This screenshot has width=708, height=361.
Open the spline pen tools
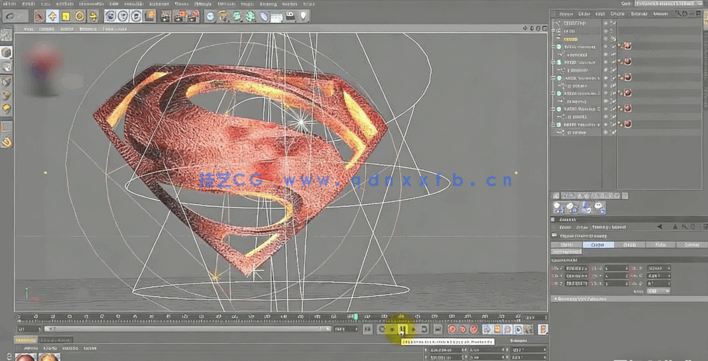224,17
